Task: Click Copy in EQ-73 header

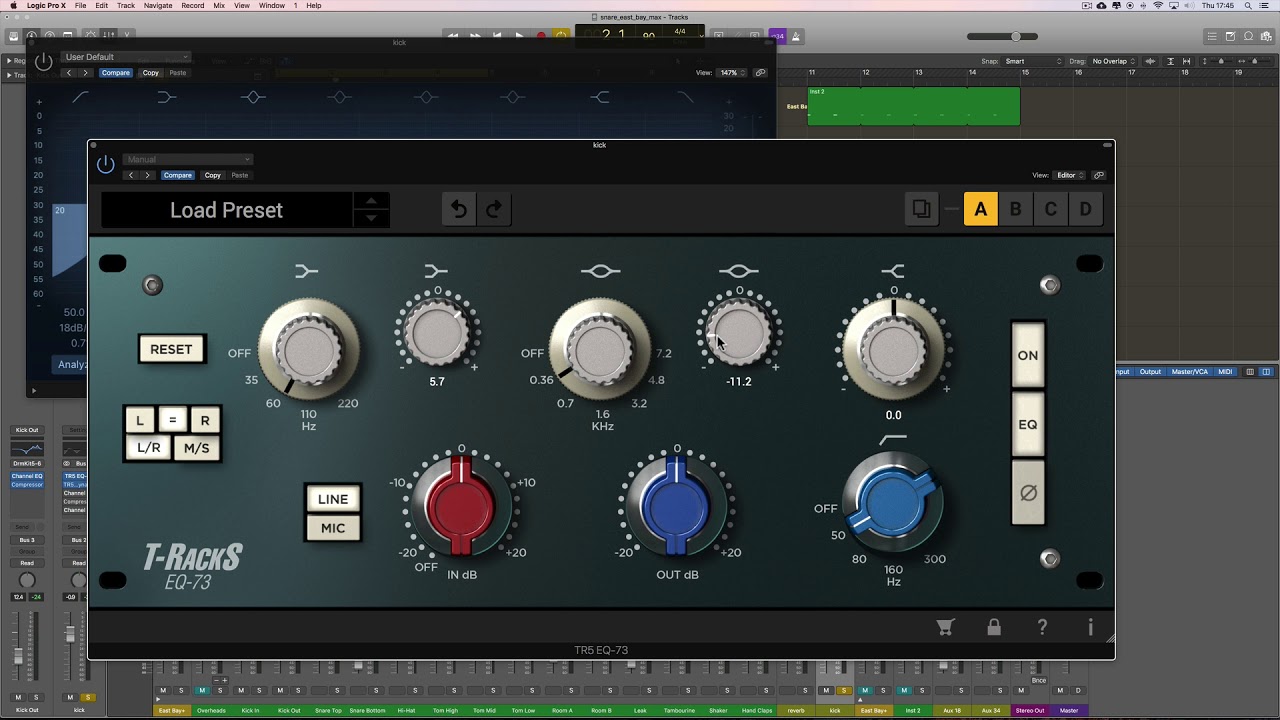Action: tap(213, 175)
